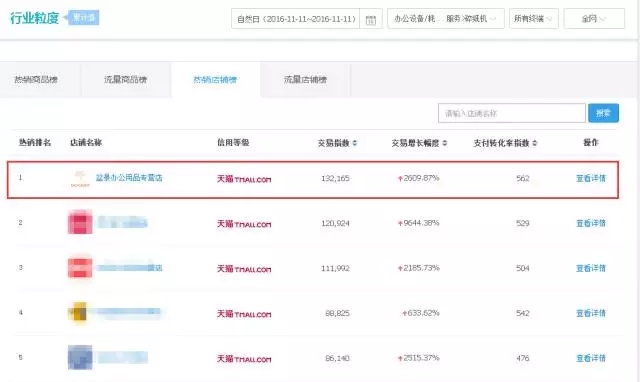This screenshot has width=640, height=382.
Task: Open 查看详情 for the 120,924 row
Action: coord(591,223)
